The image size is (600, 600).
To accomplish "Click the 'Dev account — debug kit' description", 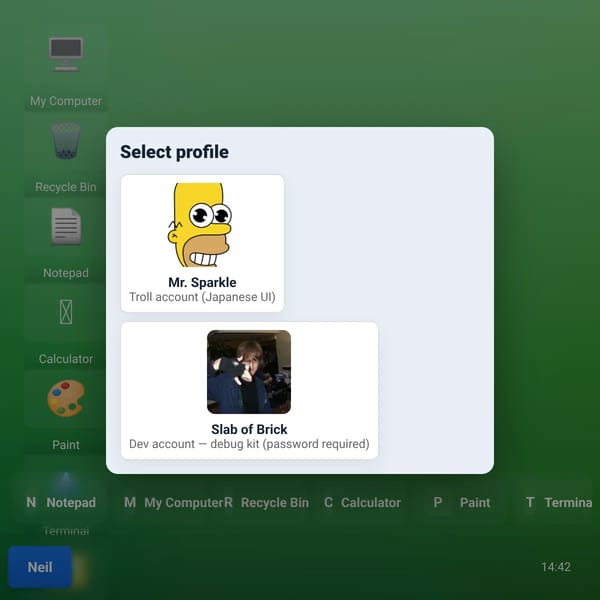I will tap(249, 444).
